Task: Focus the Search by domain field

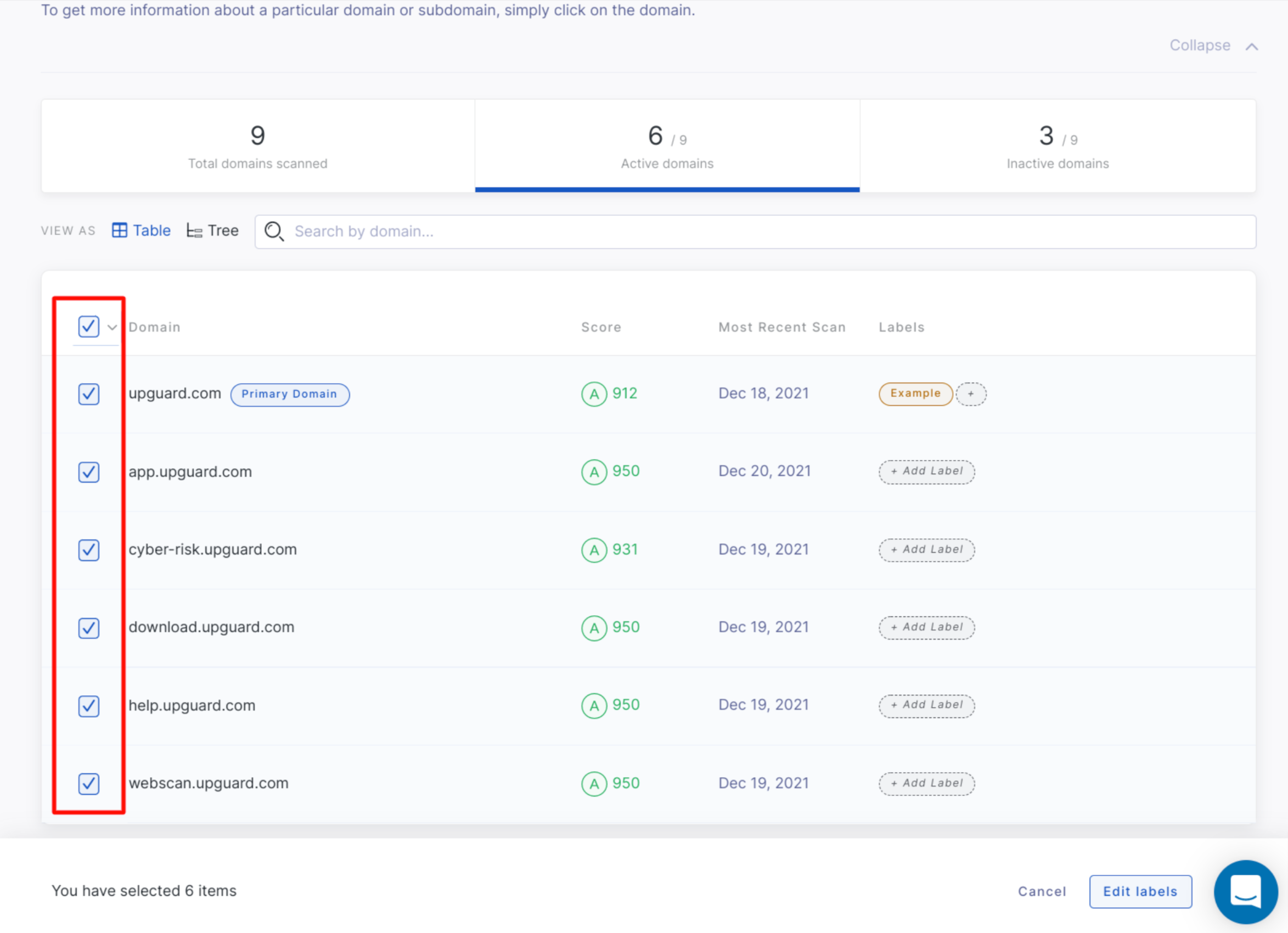Action: point(755,232)
